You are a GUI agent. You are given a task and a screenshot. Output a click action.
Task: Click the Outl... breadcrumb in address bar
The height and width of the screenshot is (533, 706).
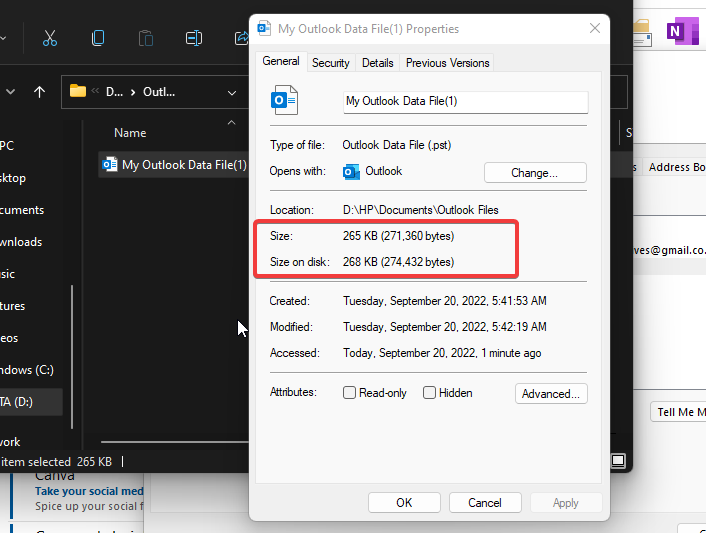click(159, 92)
